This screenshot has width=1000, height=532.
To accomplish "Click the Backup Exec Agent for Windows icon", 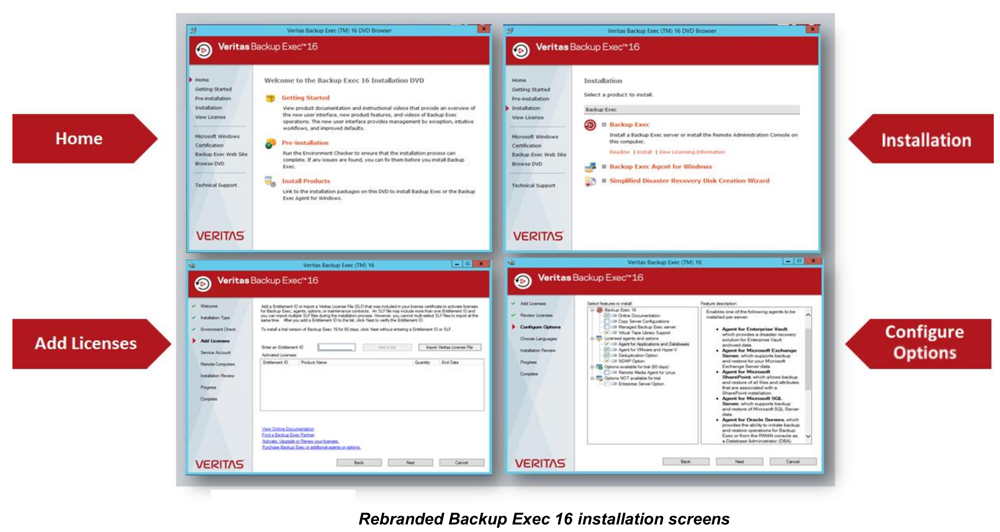I will 590,167.
